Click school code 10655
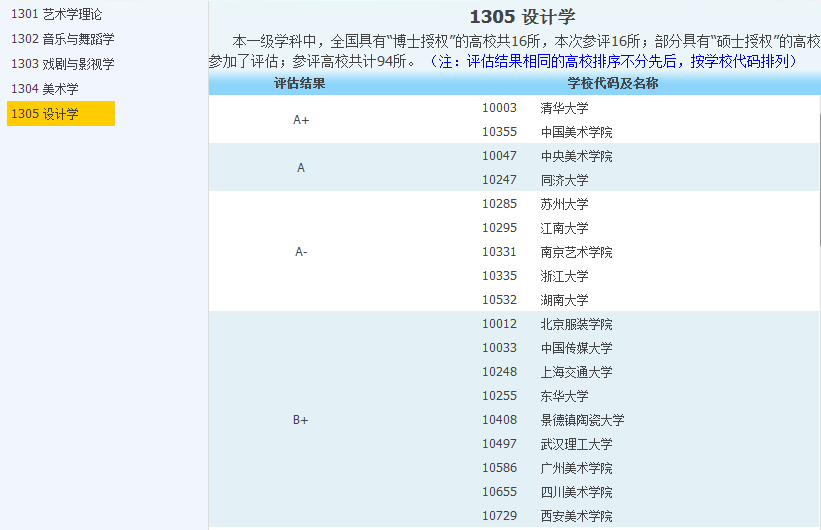This screenshot has height=530, width=821. (x=500, y=492)
